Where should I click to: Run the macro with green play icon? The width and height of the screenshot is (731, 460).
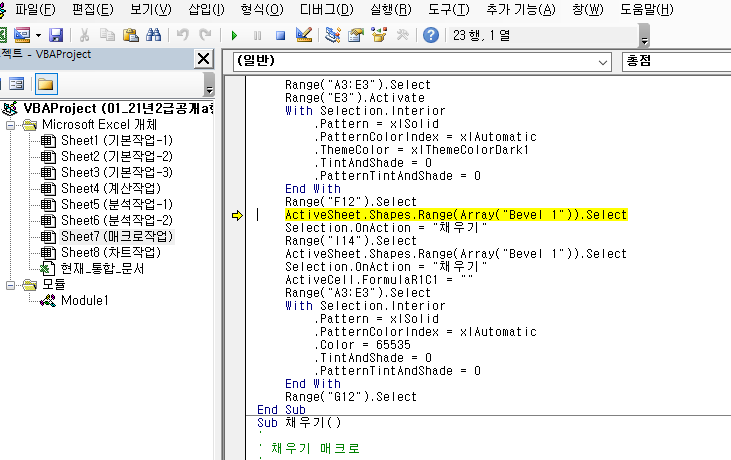[234, 35]
